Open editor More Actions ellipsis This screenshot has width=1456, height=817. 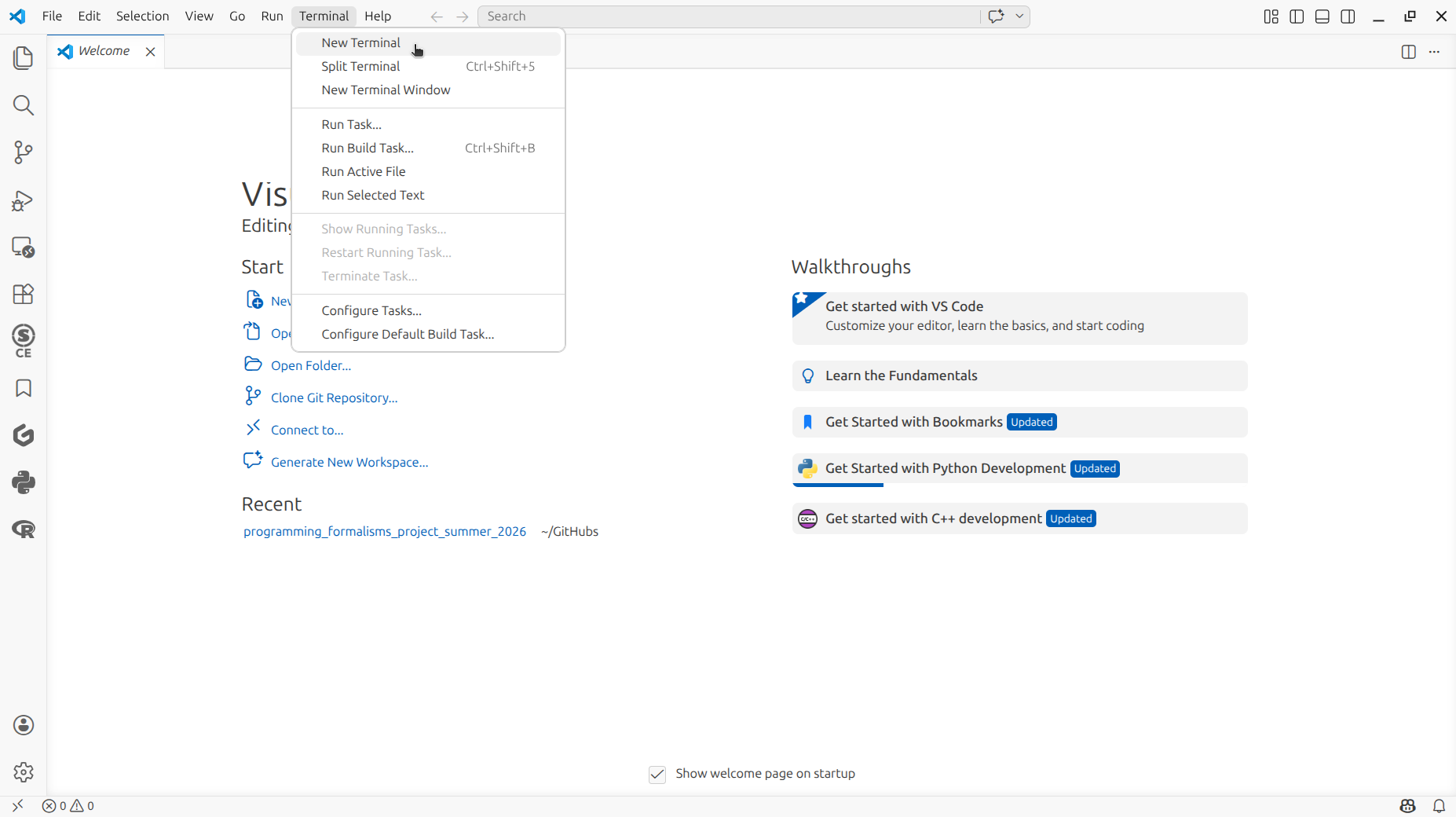click(1434, 52)
